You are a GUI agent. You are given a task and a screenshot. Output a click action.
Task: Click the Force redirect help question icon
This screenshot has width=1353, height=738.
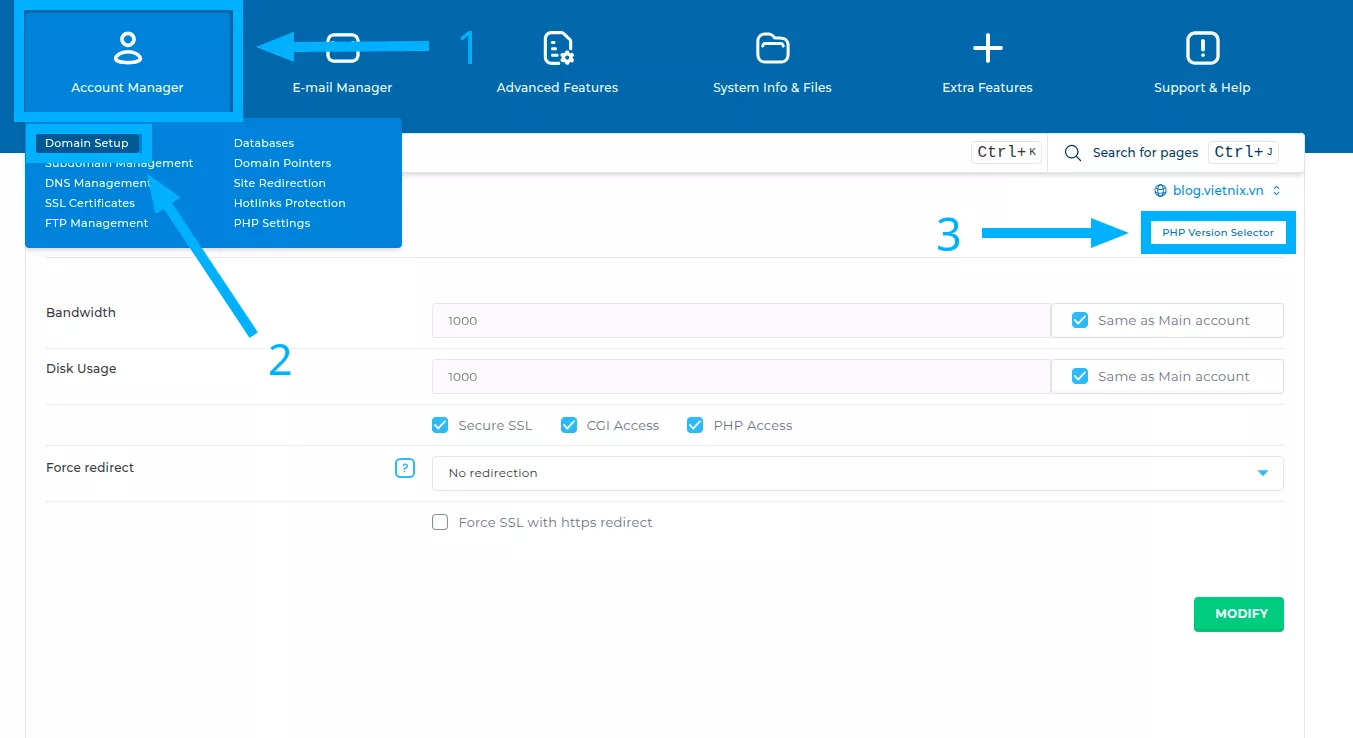coord(404,468)
